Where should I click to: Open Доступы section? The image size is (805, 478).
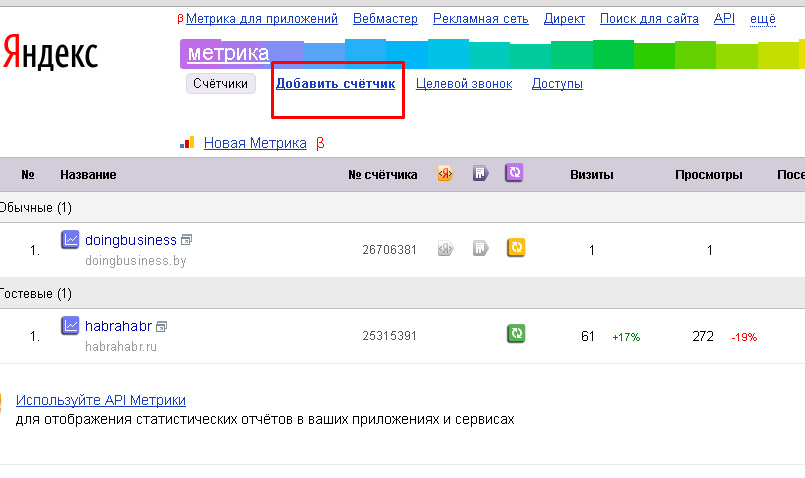(x=557, y=84)
